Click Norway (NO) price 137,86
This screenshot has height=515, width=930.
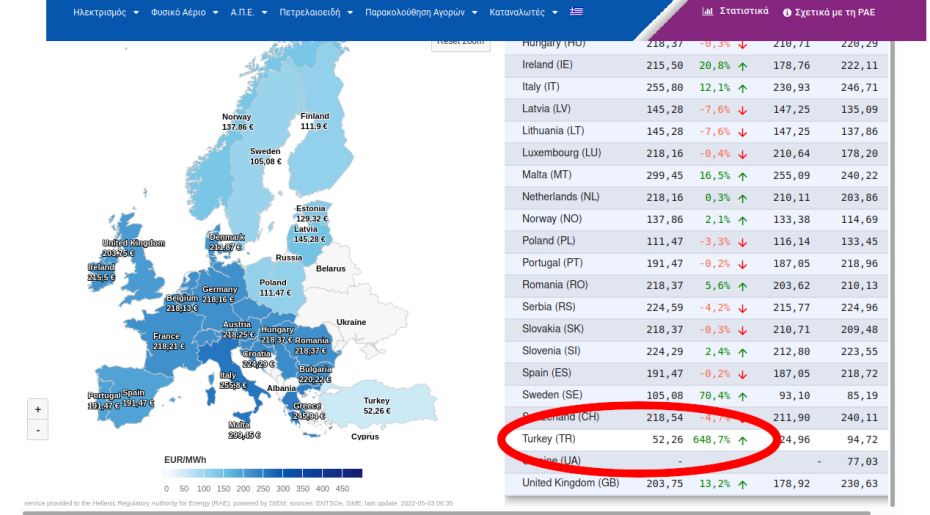pos(664,220)
